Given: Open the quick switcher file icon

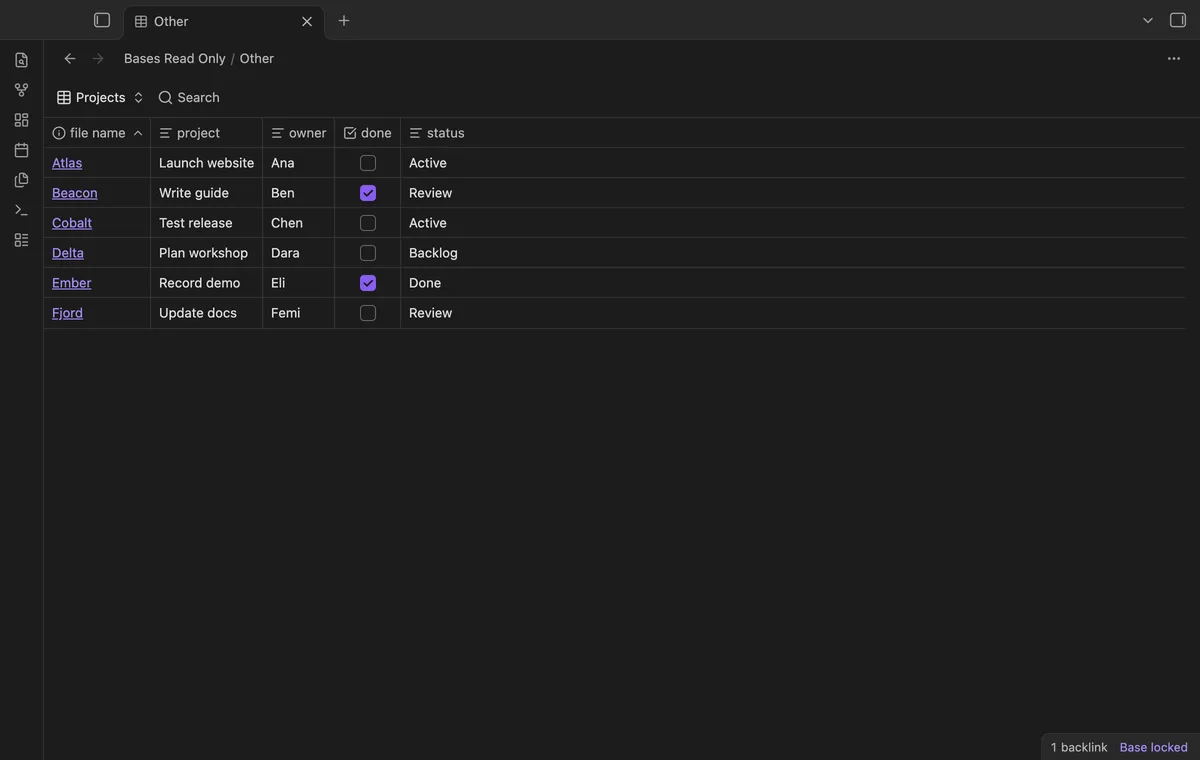Looking at the screenshot, I should coord(21,60).
